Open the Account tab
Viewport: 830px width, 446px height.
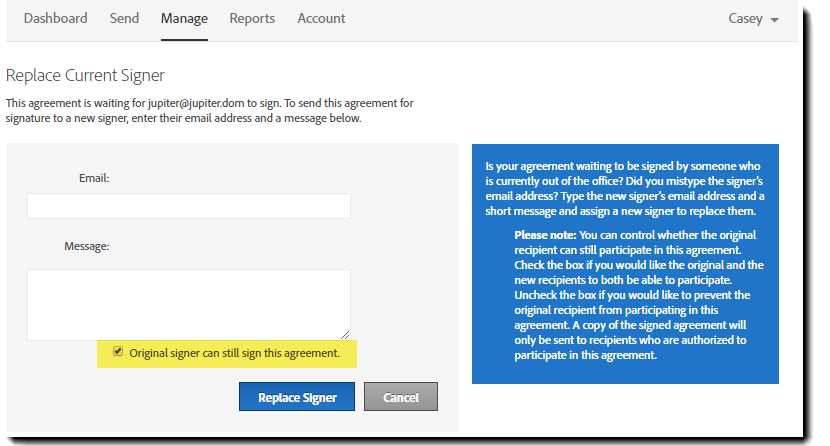pyautogui.click(x=321, y=18)
